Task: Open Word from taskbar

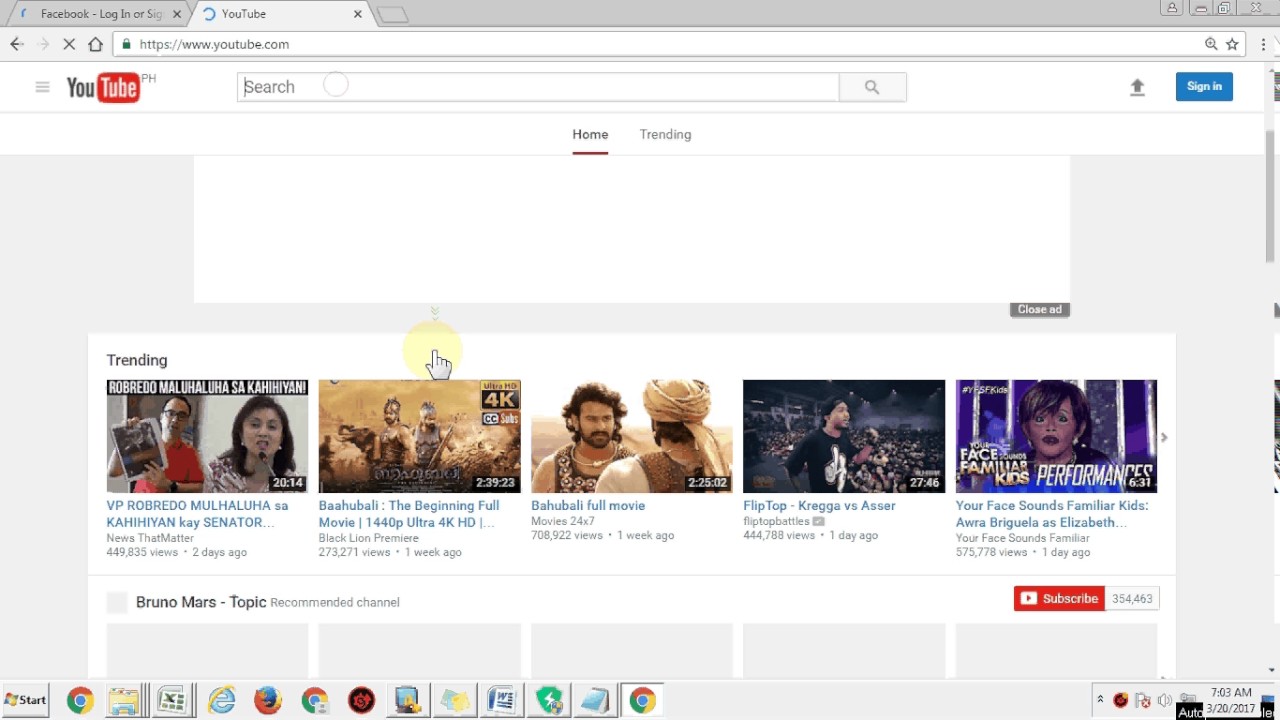Action: [x=501, y=700]
